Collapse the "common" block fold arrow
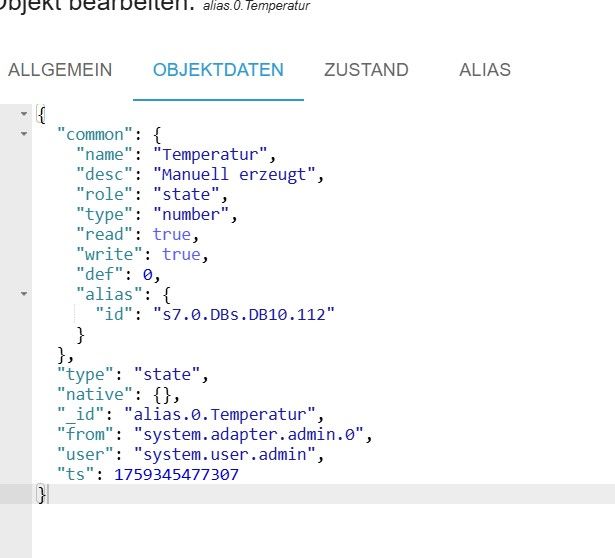This screenshot has width=615, height=558. (x=23, y=134)
